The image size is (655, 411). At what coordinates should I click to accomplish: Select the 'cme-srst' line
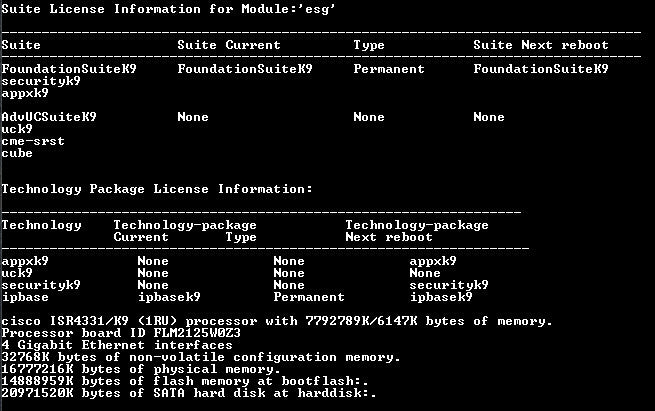33,141
